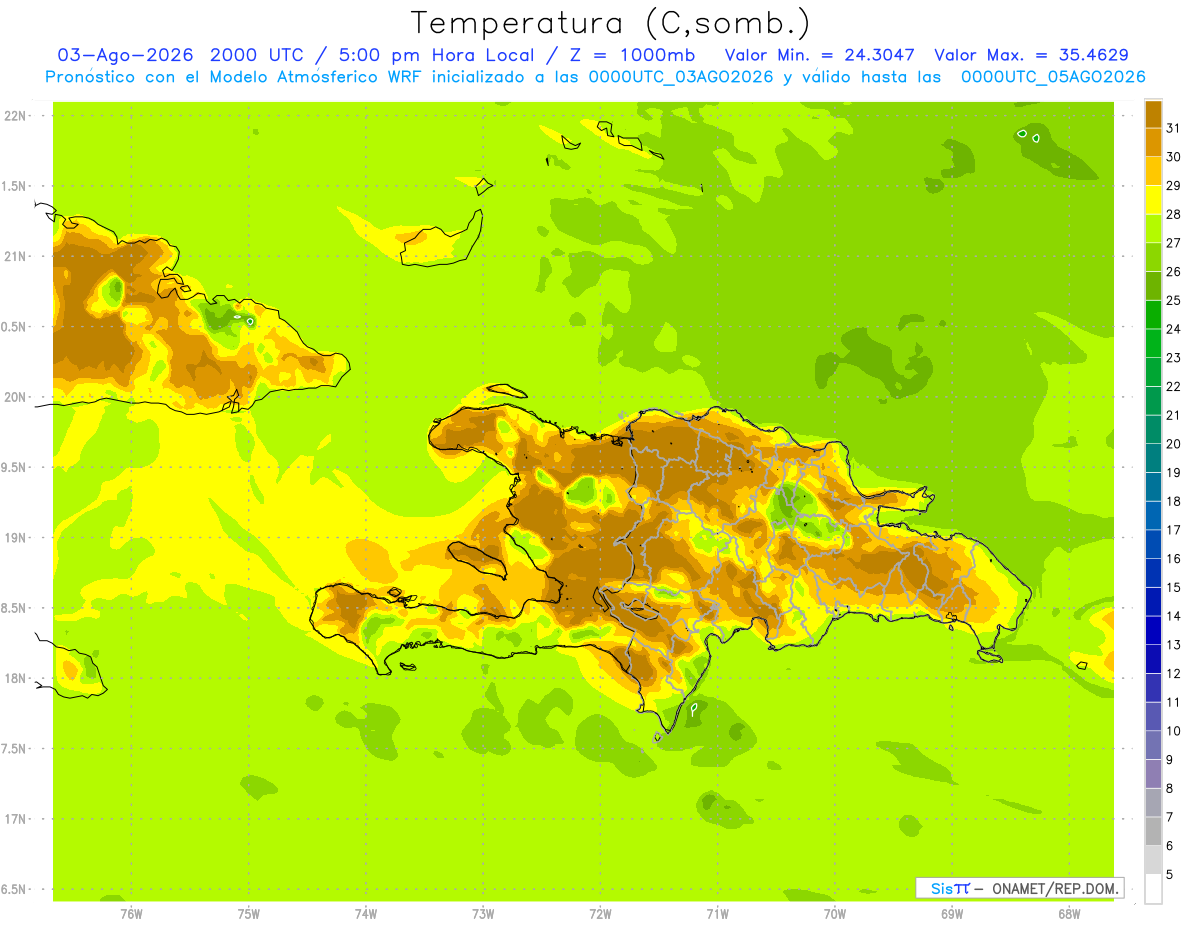
Task: Click the '71W' longitude label
Action: click(717, 913)
